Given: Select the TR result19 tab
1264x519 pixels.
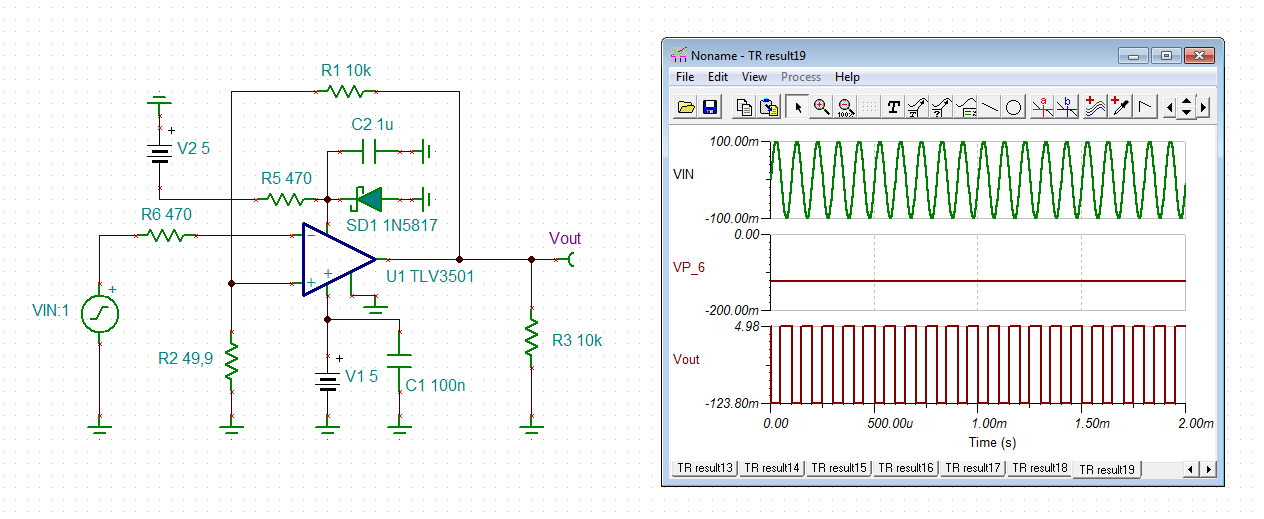Looking at the screenshot, I should click(1107, 469).
